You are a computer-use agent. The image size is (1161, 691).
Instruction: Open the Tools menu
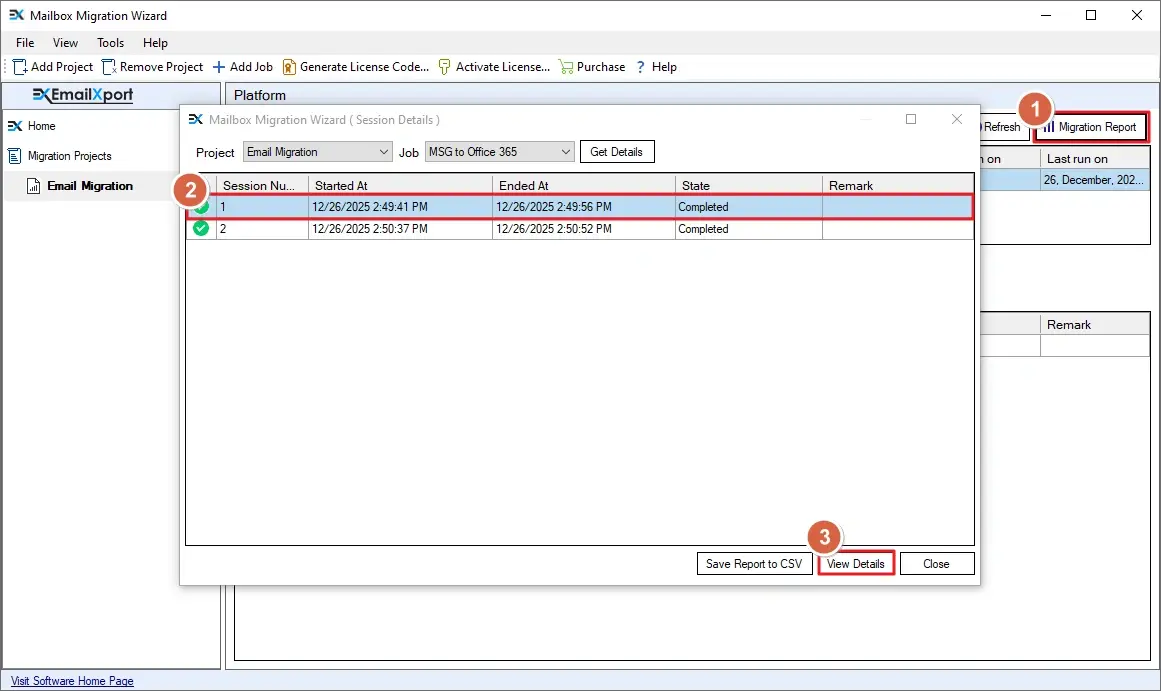click(110, 43)
